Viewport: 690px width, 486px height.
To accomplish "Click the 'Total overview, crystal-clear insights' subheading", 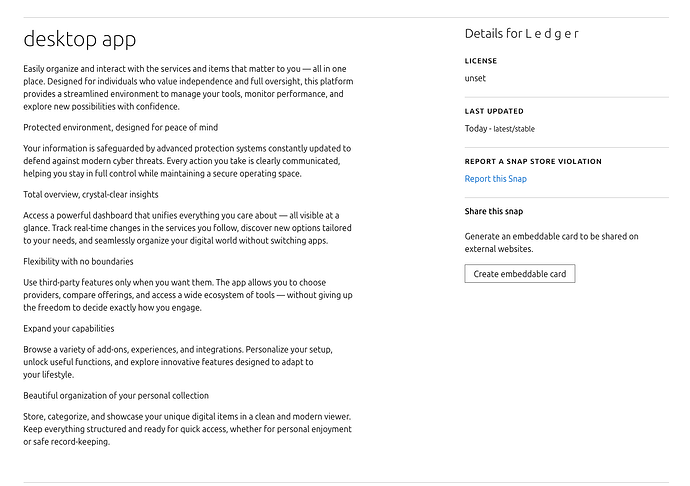I will pyautogui.click(x=91, y=194).
